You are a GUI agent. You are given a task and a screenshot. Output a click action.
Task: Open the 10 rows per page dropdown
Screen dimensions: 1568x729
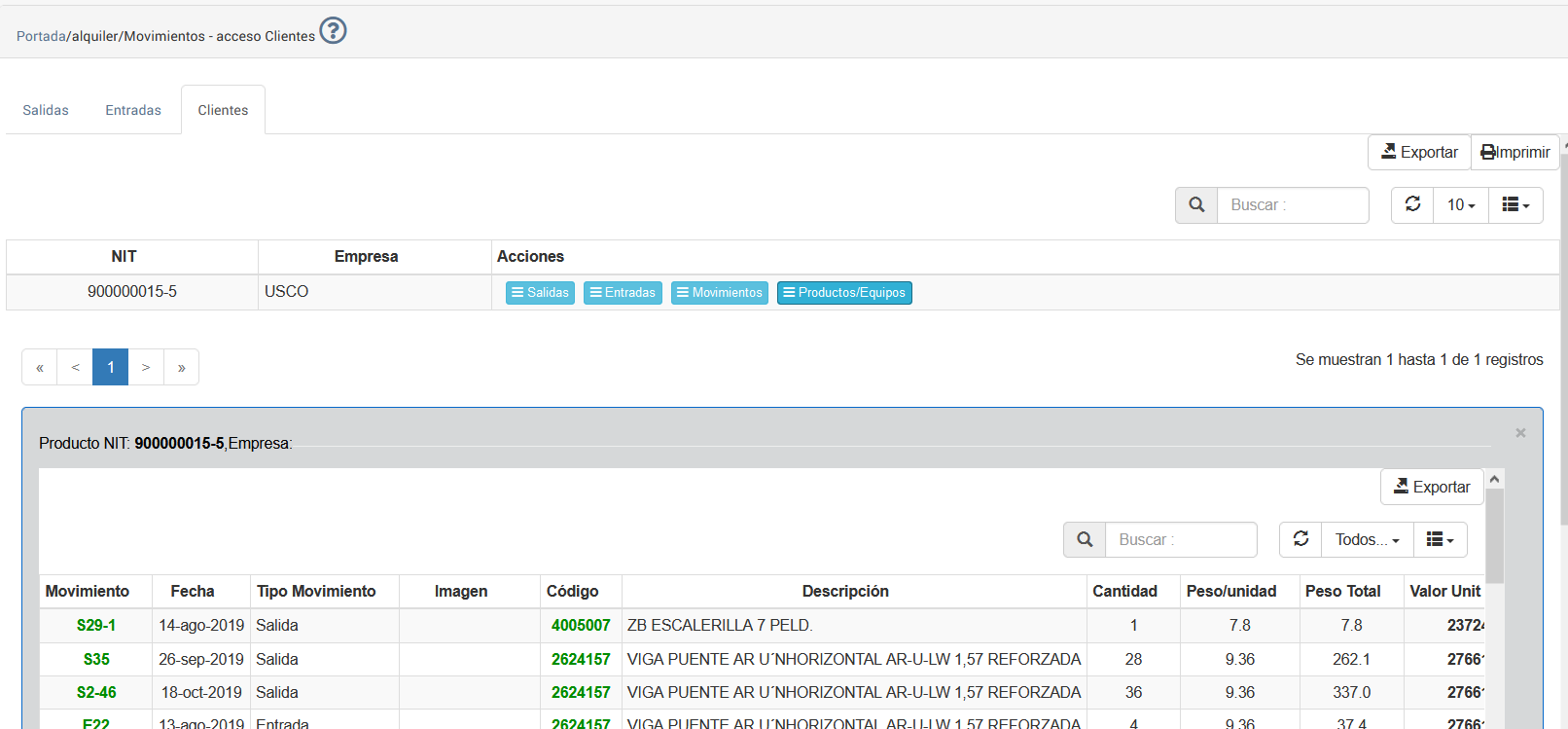coord(1461,205)
